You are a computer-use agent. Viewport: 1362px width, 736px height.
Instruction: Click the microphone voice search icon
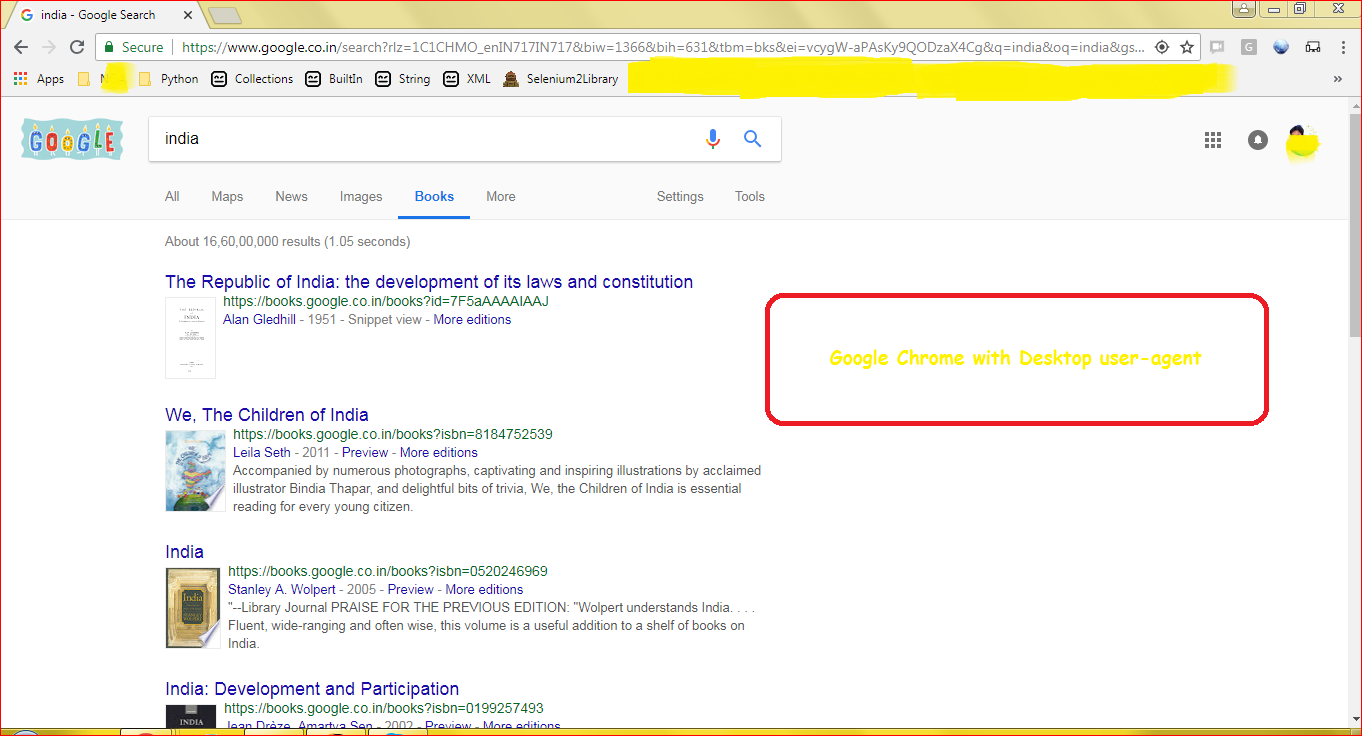coord(713,139)
